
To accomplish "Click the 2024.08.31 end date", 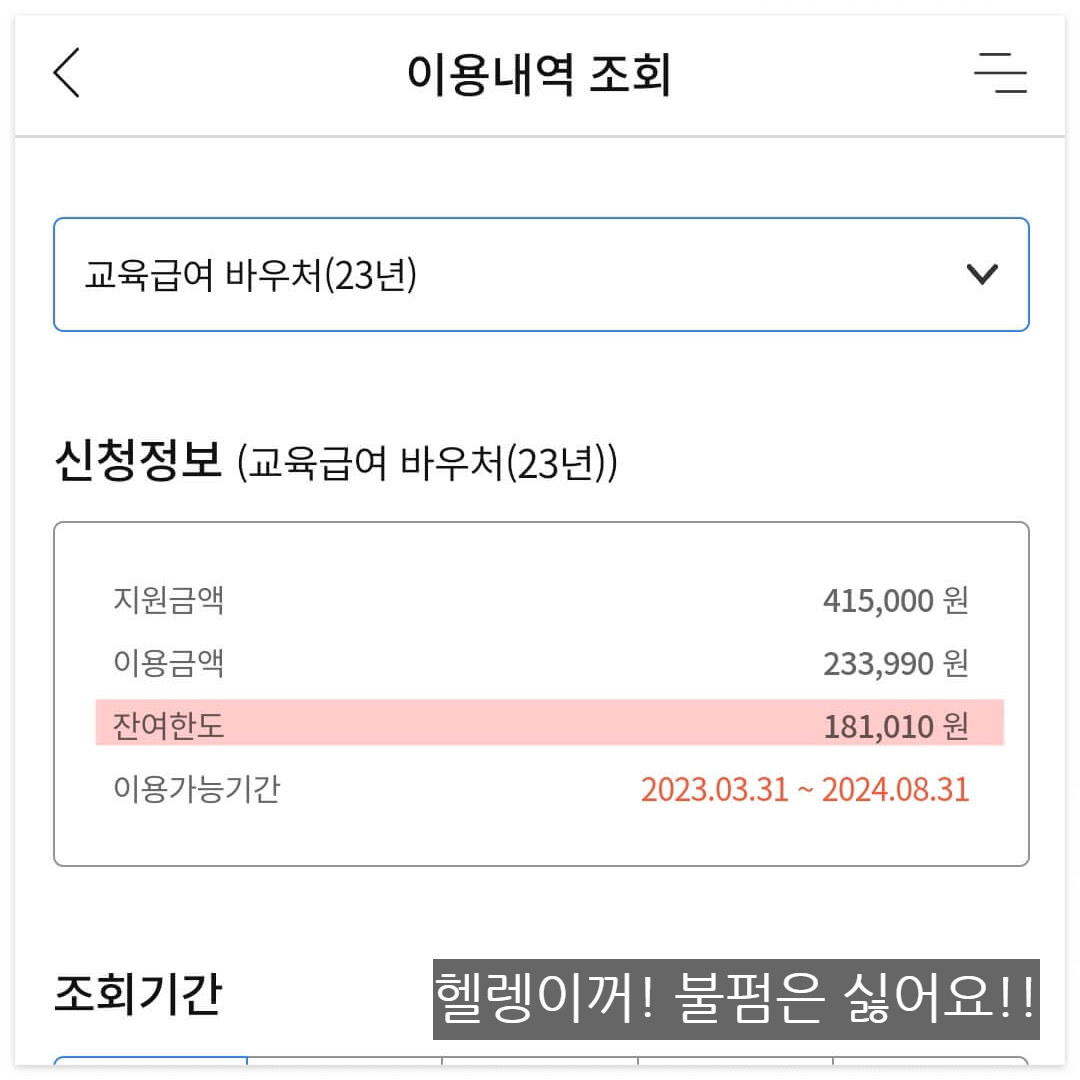I will pos(896,790).
